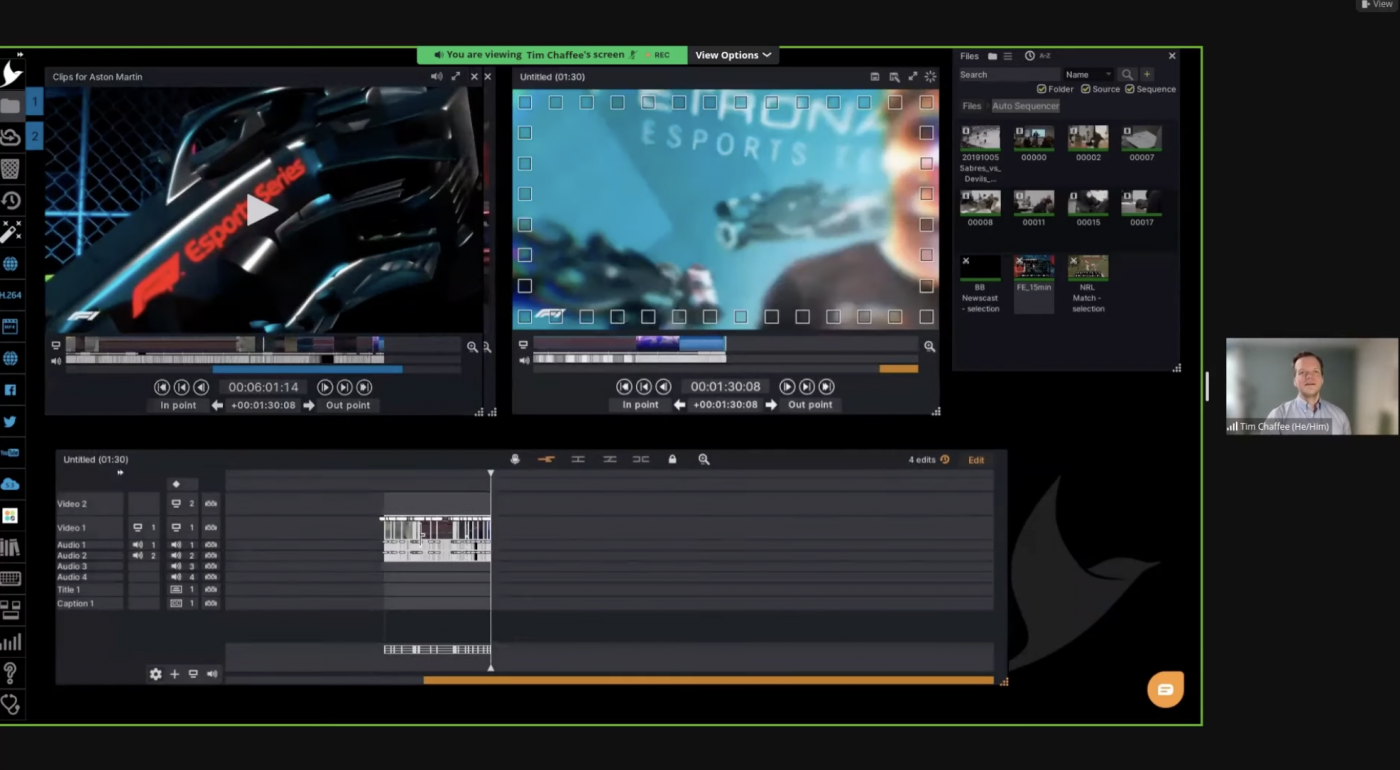Click the padlock icon in timeline toolbar
The height and width of the screenshot is (770, 1400).
[672, 459]
